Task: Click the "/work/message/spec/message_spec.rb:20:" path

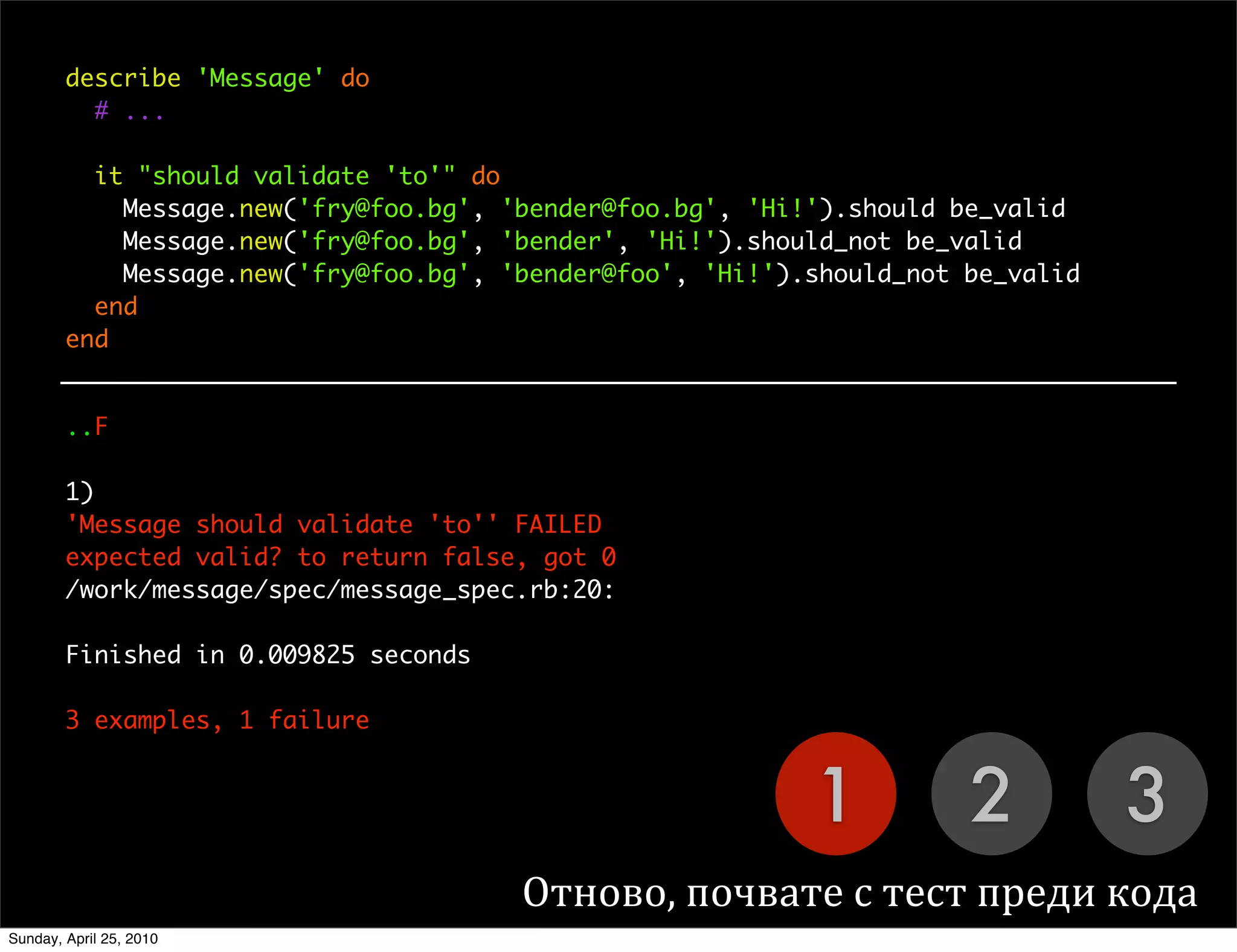Action: point(340,590)
